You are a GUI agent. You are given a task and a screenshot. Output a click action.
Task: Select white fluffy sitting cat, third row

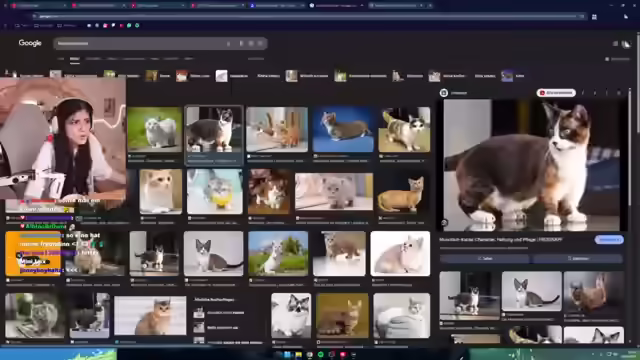400,253
